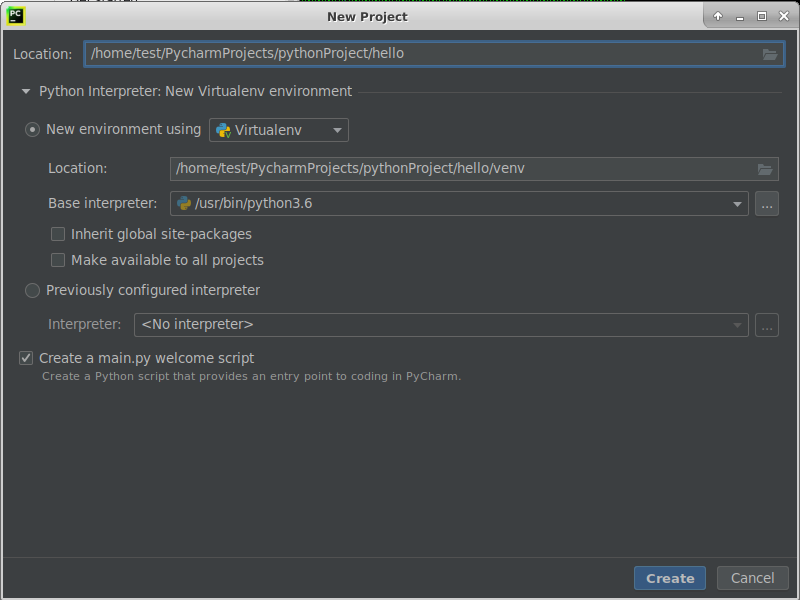Open base interpreter browse ellipsis button
800x600 pixels.
click(x=766, y=204)
